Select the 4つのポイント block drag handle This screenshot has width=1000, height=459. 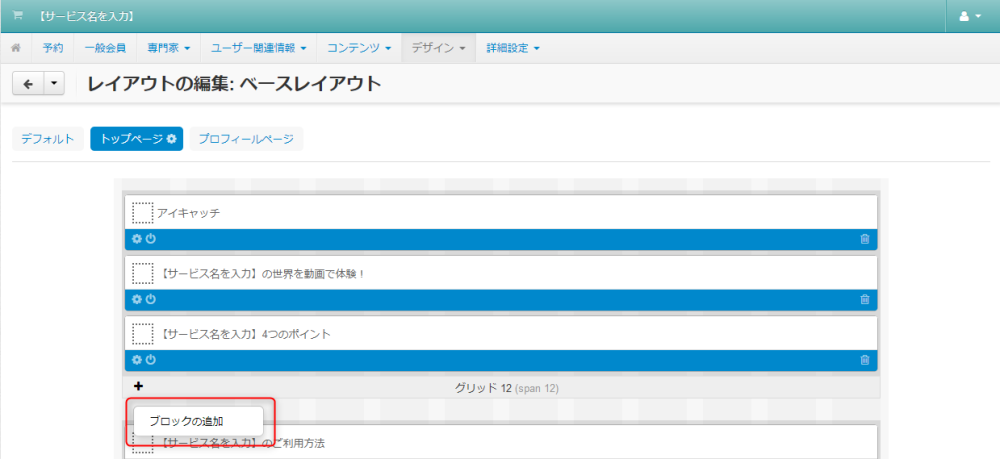[x=143, y=334]
